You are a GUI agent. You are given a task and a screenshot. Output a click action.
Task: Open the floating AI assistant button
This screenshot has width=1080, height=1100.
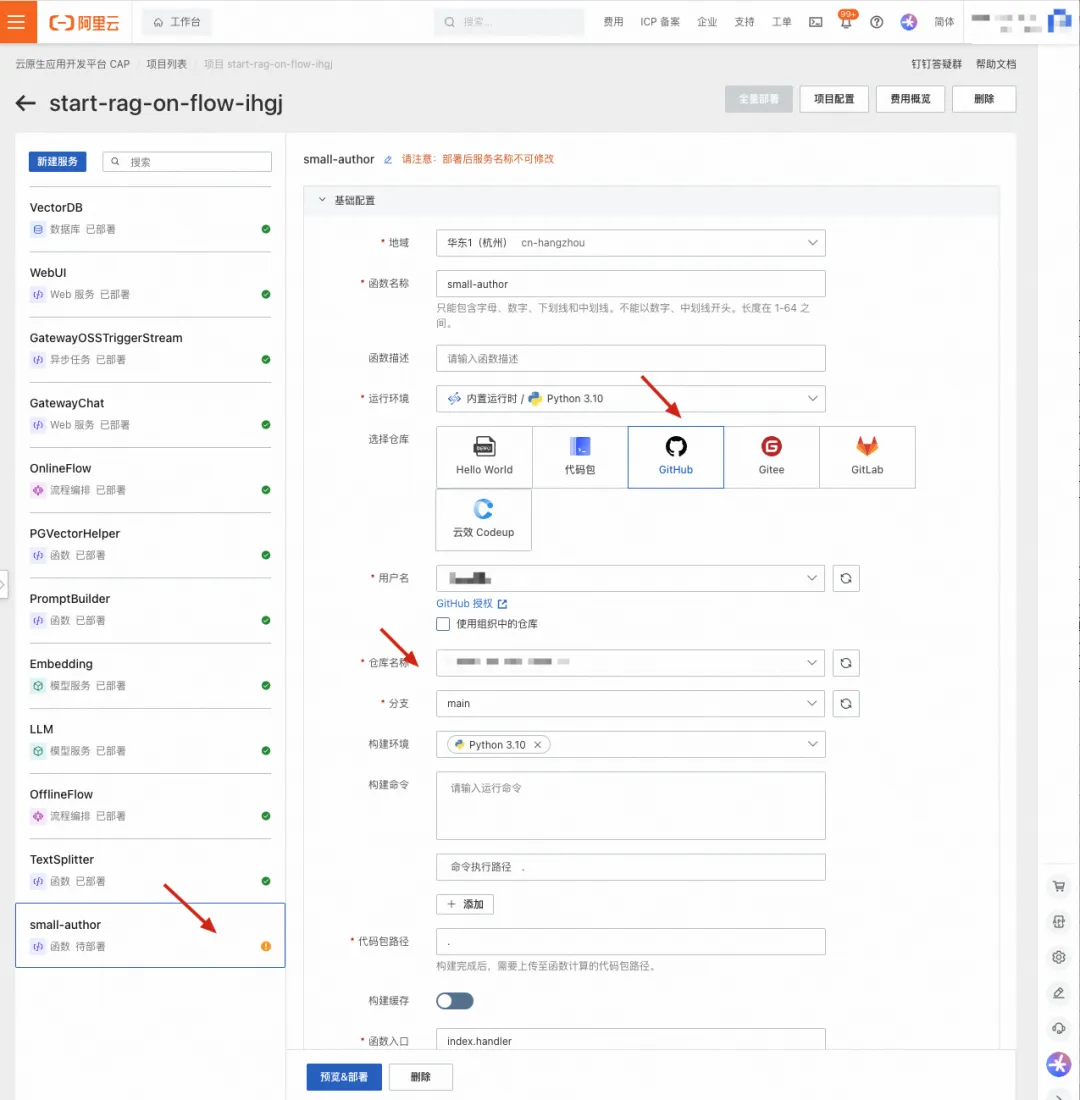click(x=1059, y=1064)
